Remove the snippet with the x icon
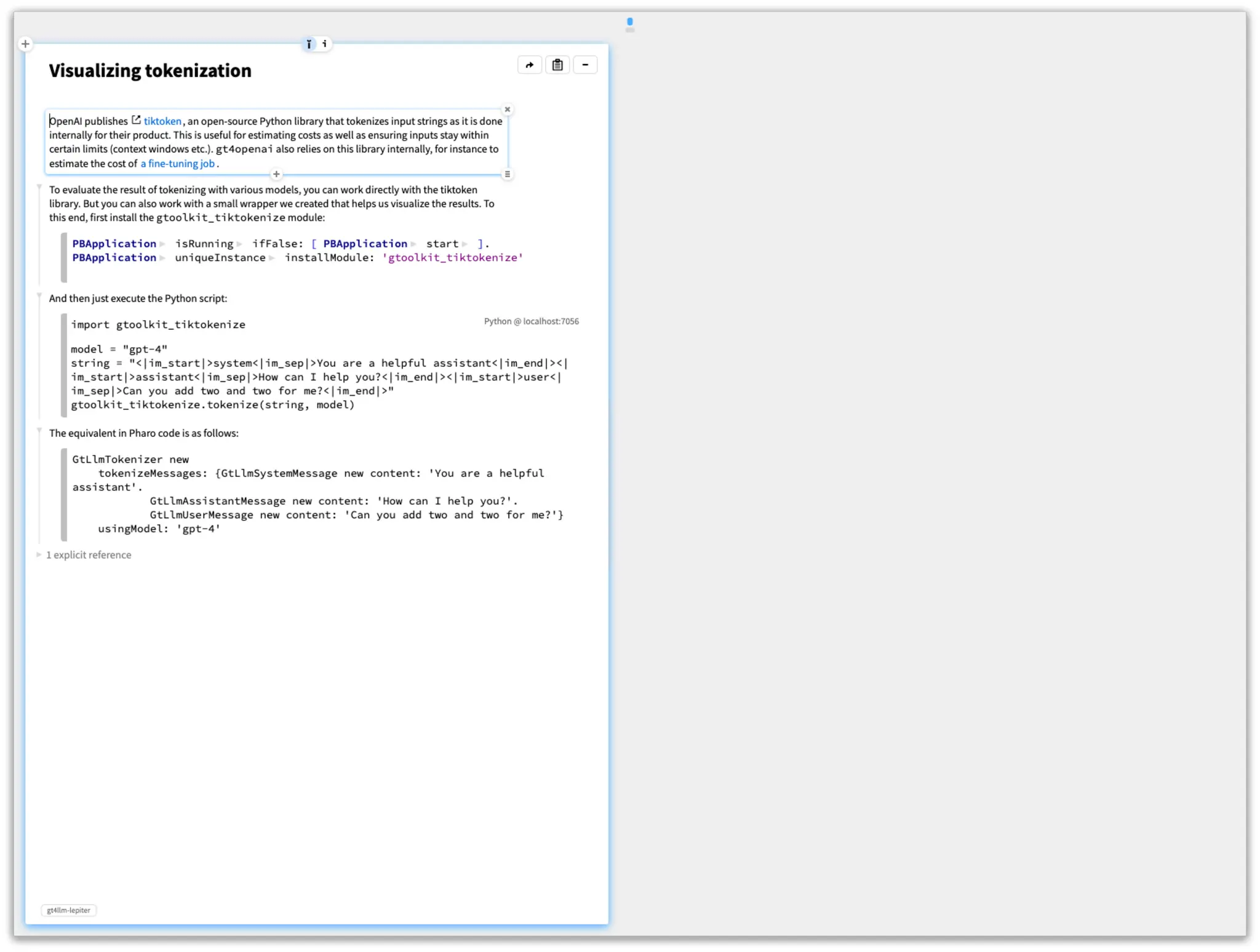1260x952 pixels. pyautogui.click(x=507, y=110)
